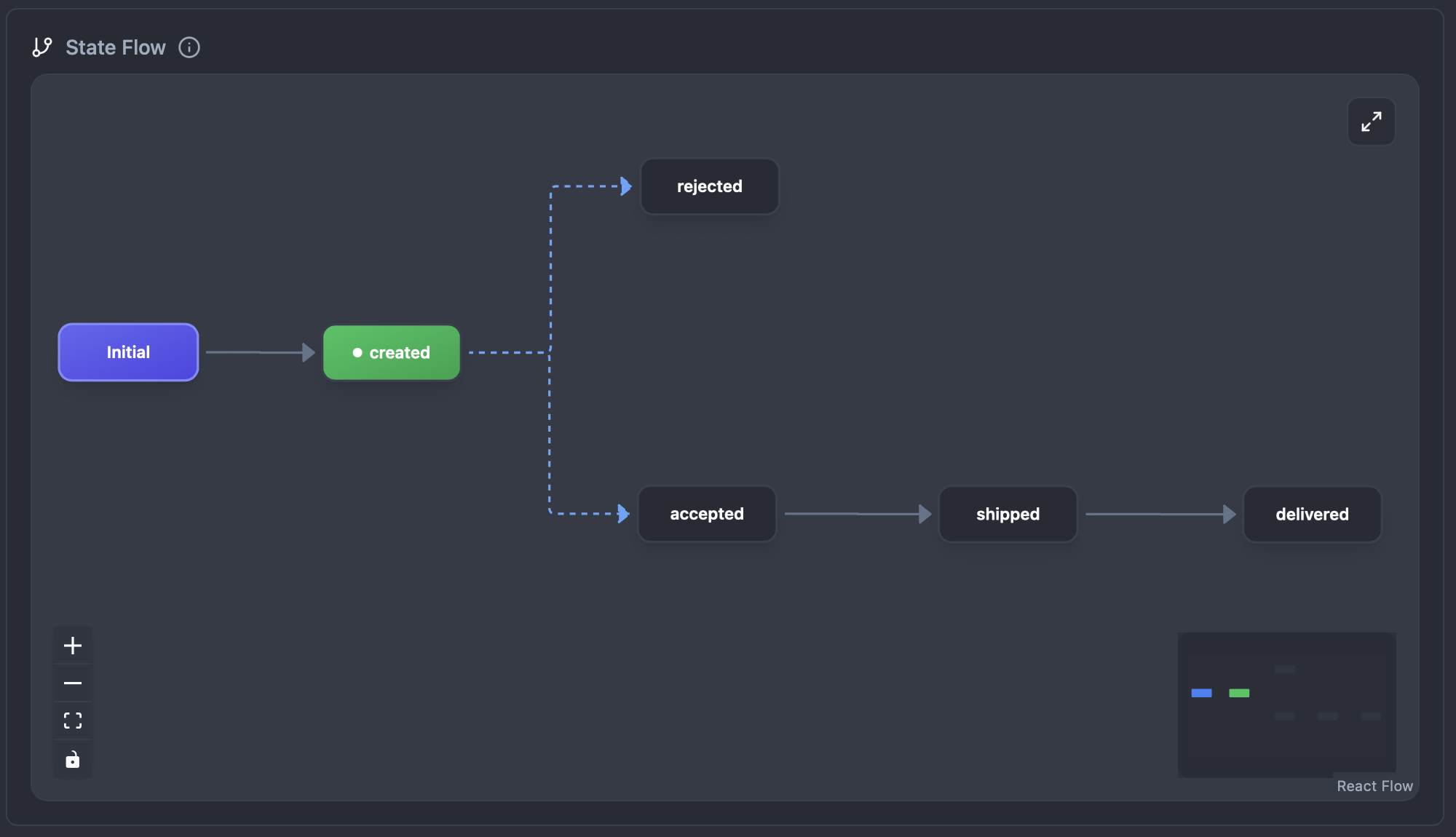Click the rejected state node
The width and height of the screenshot is (1456, 837).
pos(708,186)
